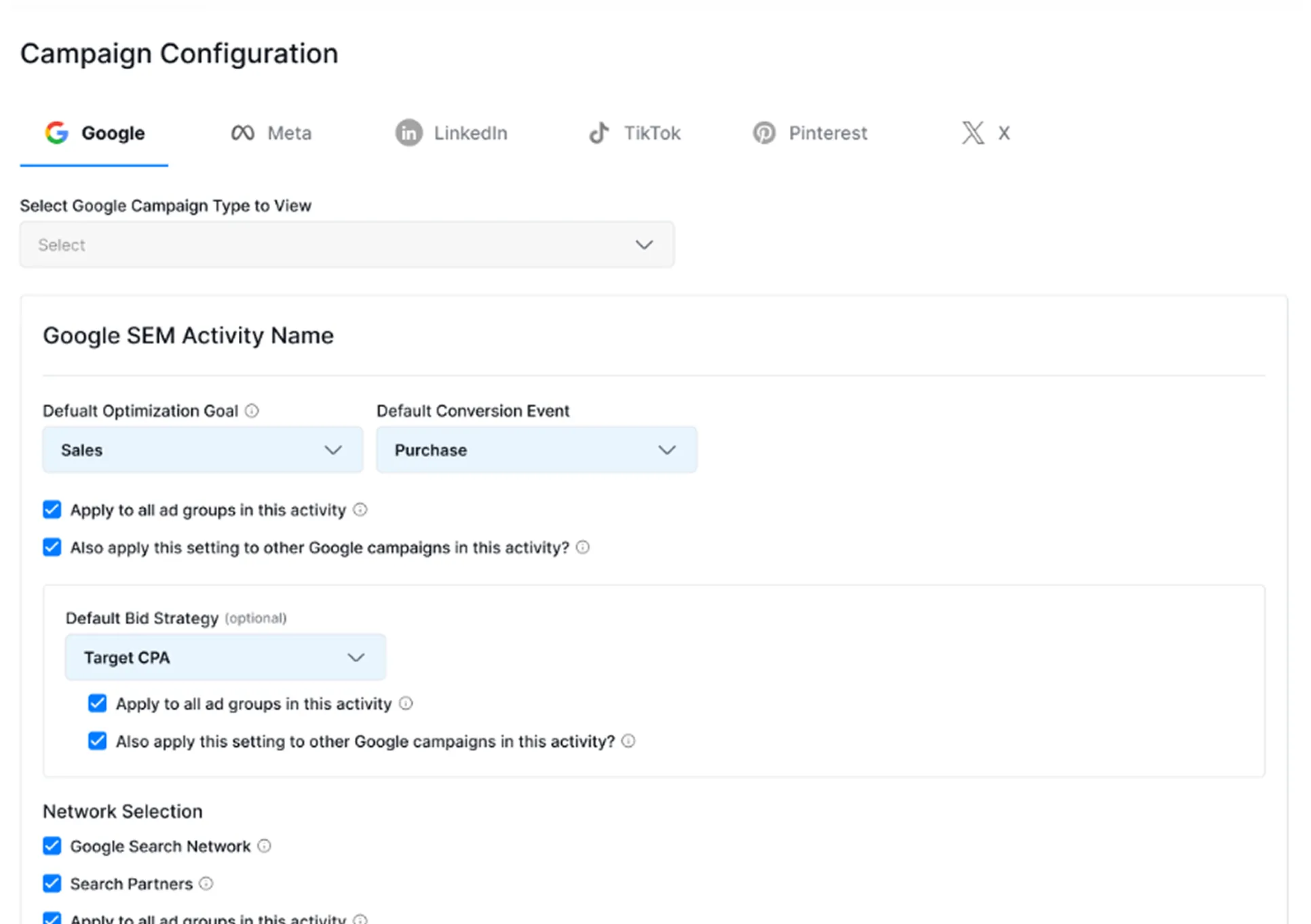The height and width of the screenshot is (924, 1311).
Task: Uncheck bid strategy Apply to all ad groups
Action: [98, 704]
